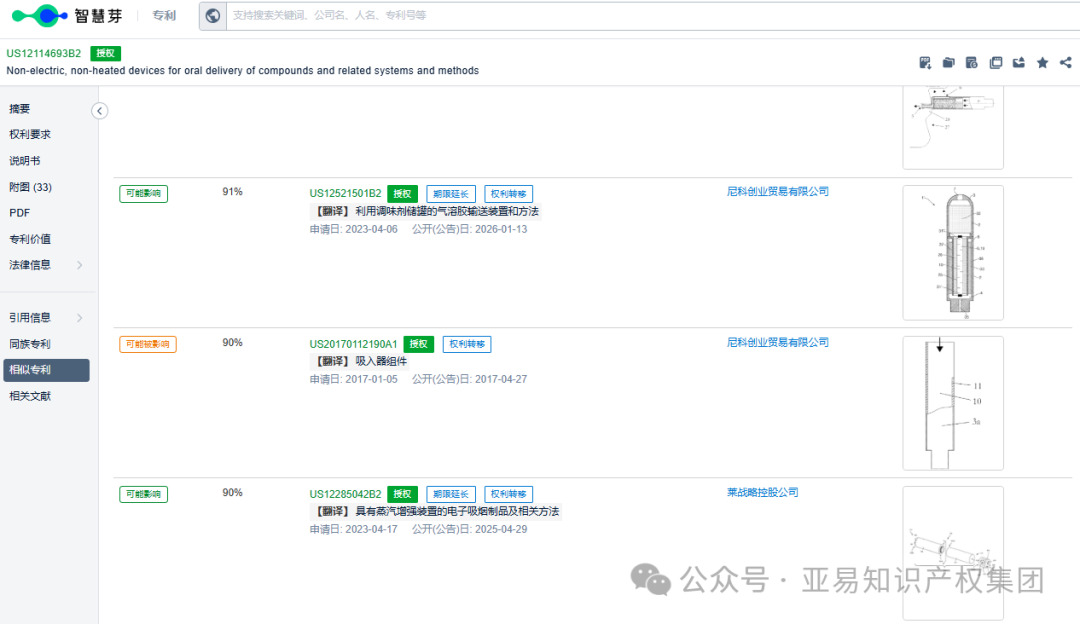Open the 专利 menu in top bar

[x=163, y=16]
